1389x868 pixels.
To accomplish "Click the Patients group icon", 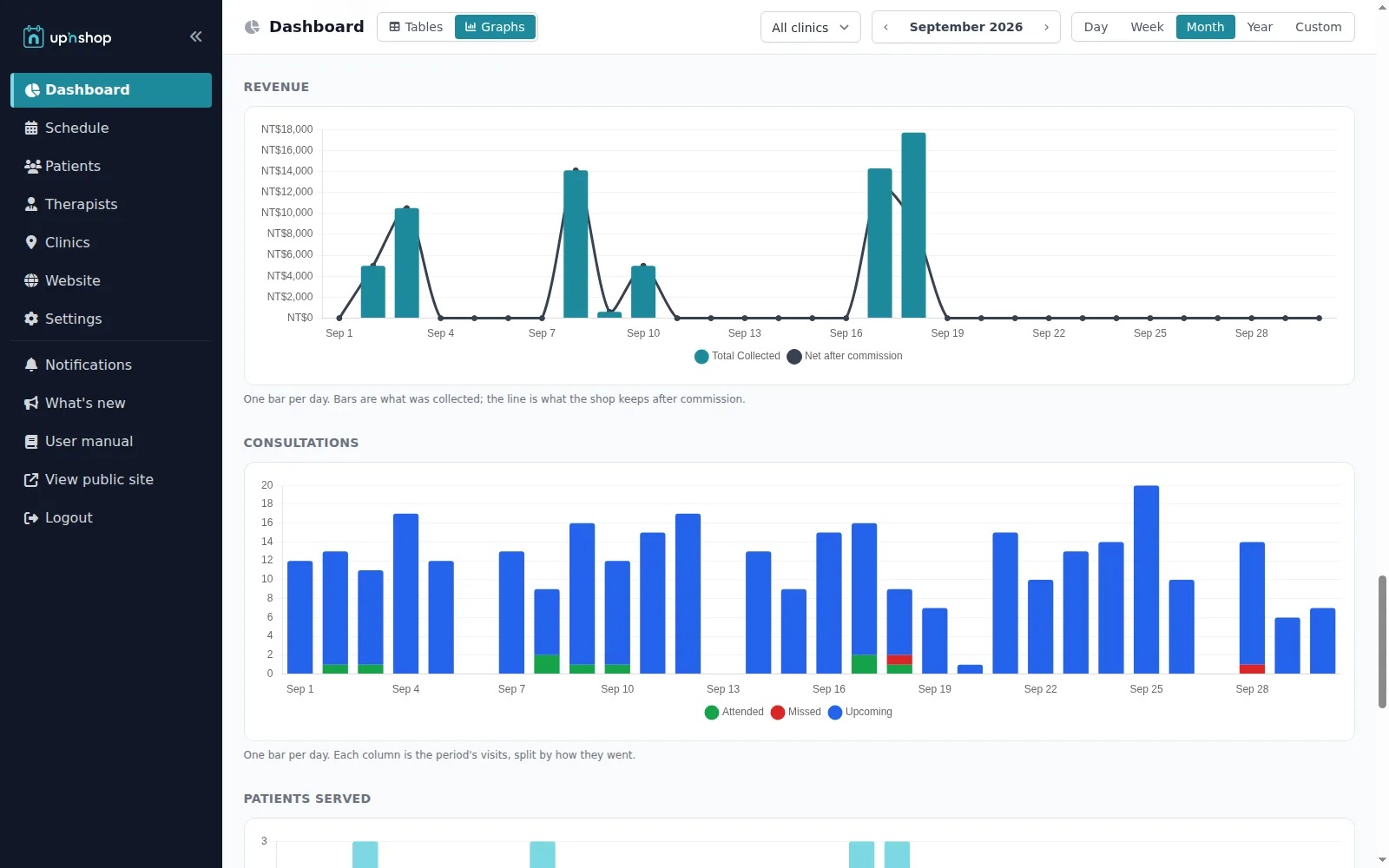I will point(32,166).
